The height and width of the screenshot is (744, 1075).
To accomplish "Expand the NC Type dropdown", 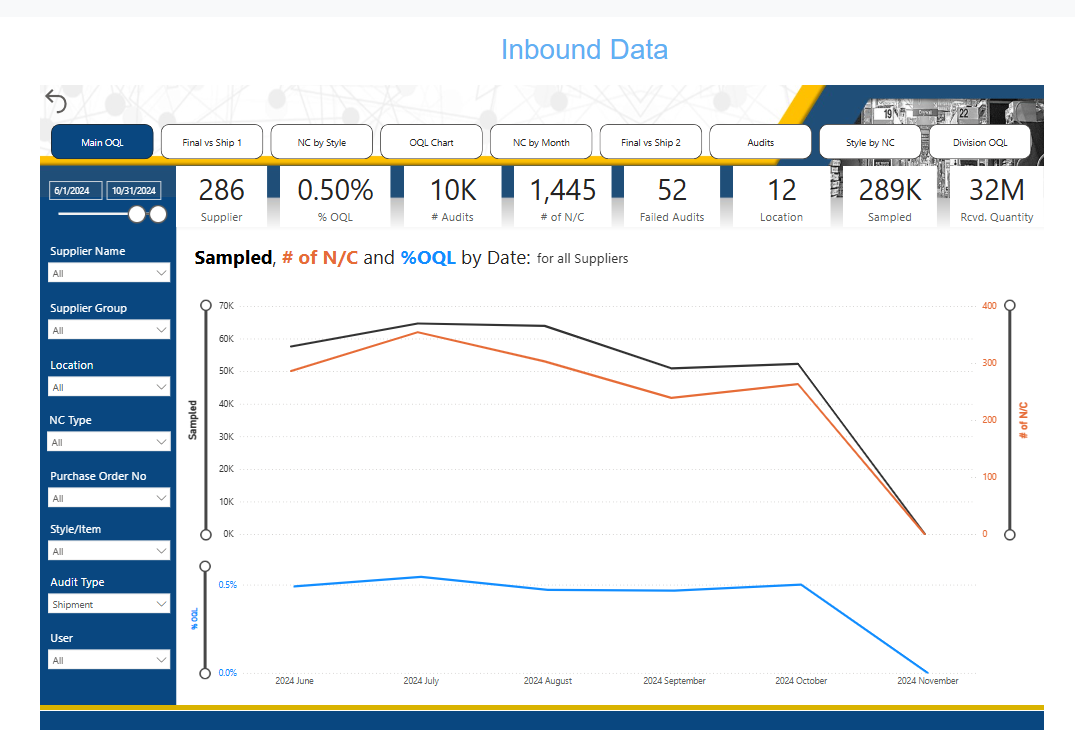I will (108, 441).
